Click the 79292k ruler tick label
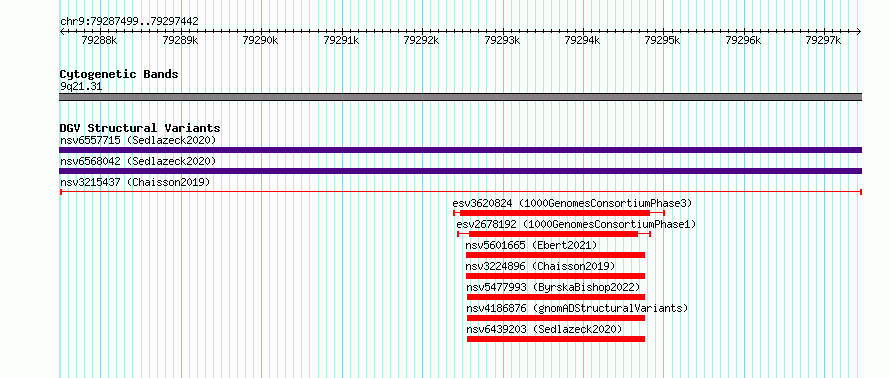Viewport: 890px width, 378px height. (x=421, y=40)
